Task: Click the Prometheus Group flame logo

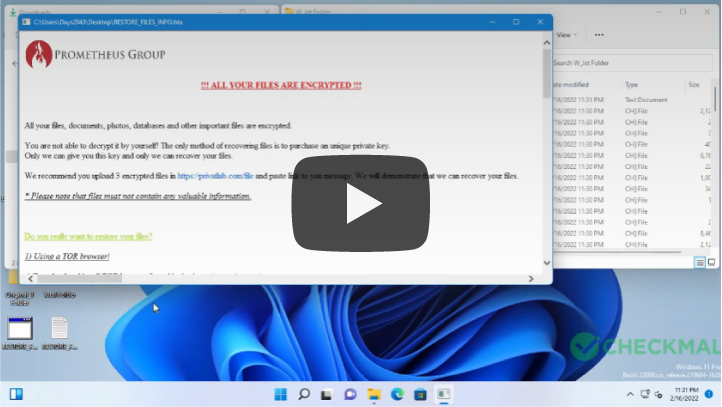Action: (39, 54)
